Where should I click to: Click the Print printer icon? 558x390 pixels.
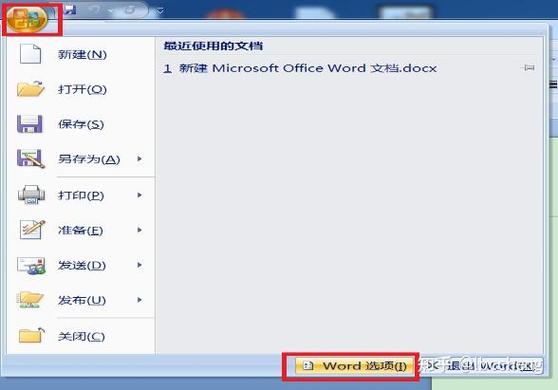pos(31,195)
